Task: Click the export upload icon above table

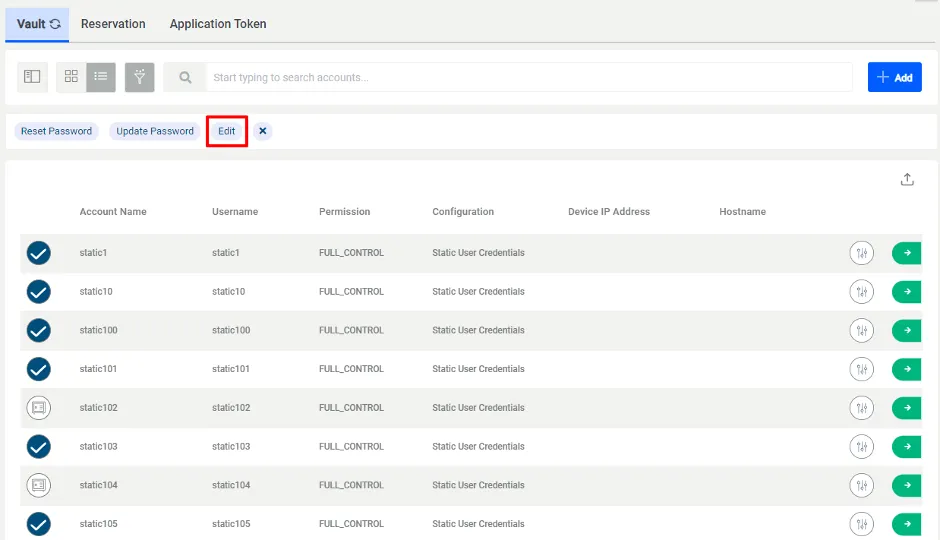Action: click(907, 179)
